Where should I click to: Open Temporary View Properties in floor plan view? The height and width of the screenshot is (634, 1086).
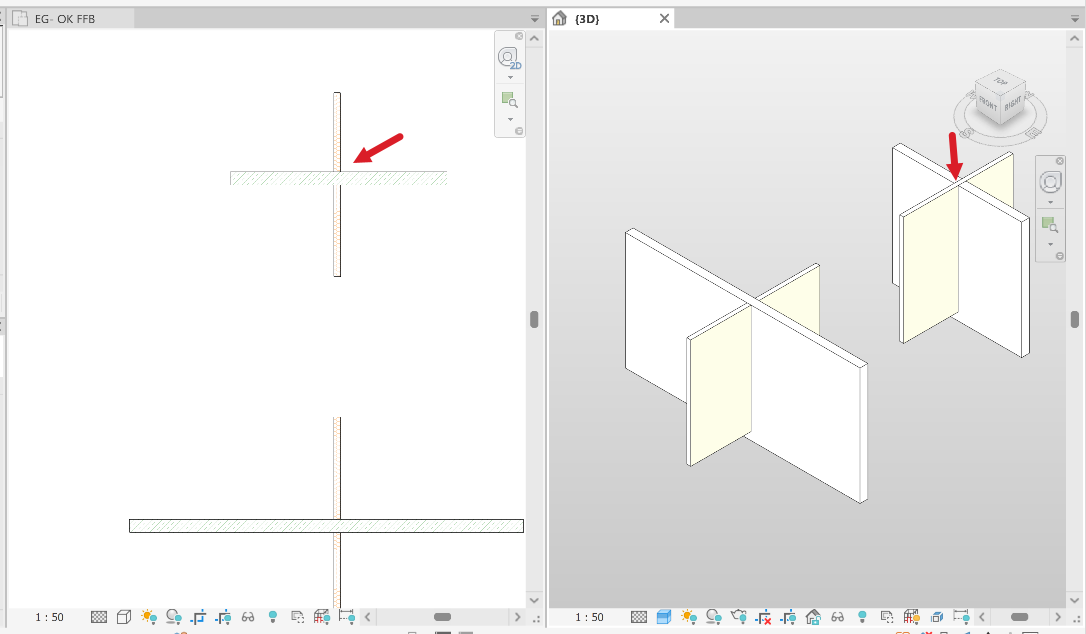(x=297, y=617)
